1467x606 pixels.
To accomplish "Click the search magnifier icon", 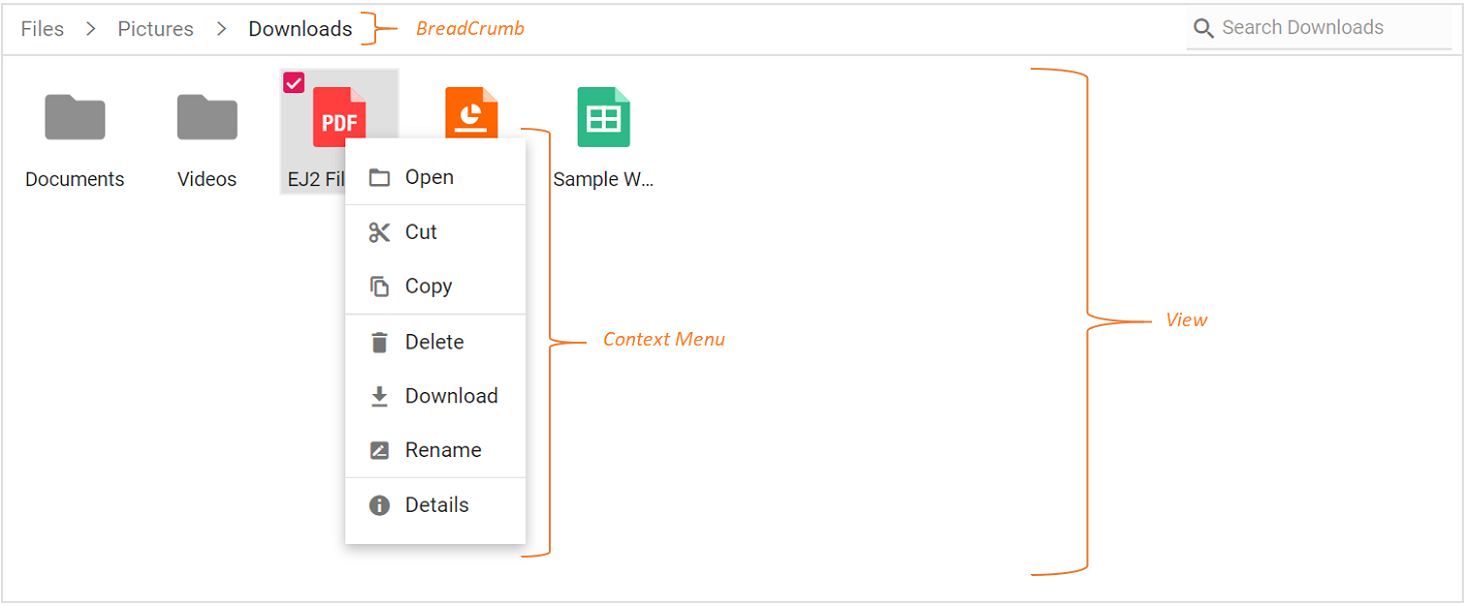I will [1204, 28].
